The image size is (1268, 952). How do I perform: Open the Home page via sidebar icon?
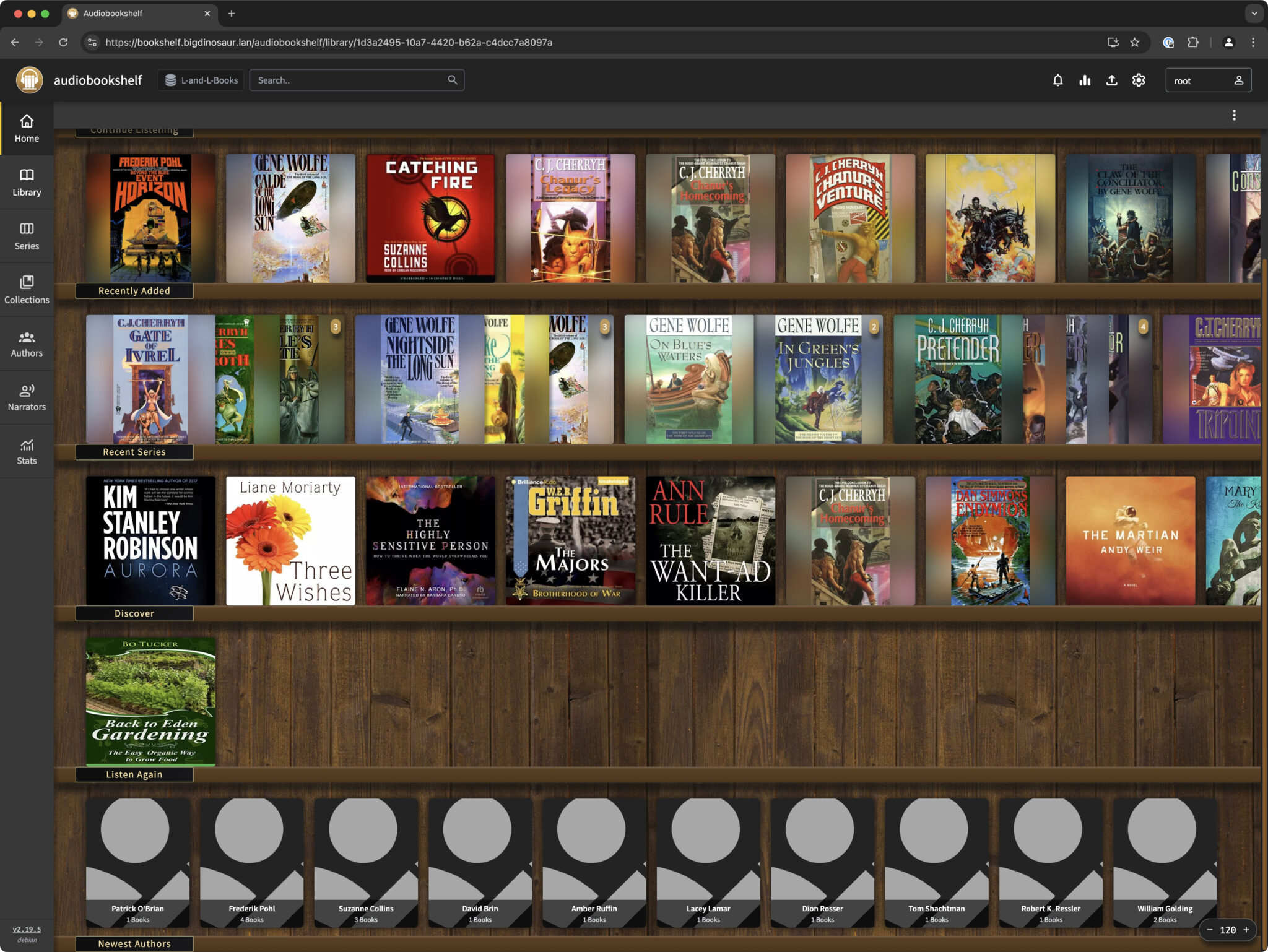click(27, 127)
